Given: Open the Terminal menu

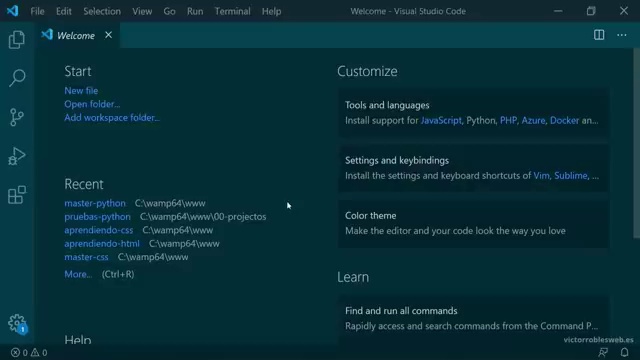Looking at the screenshot, I should coord(233,11).
